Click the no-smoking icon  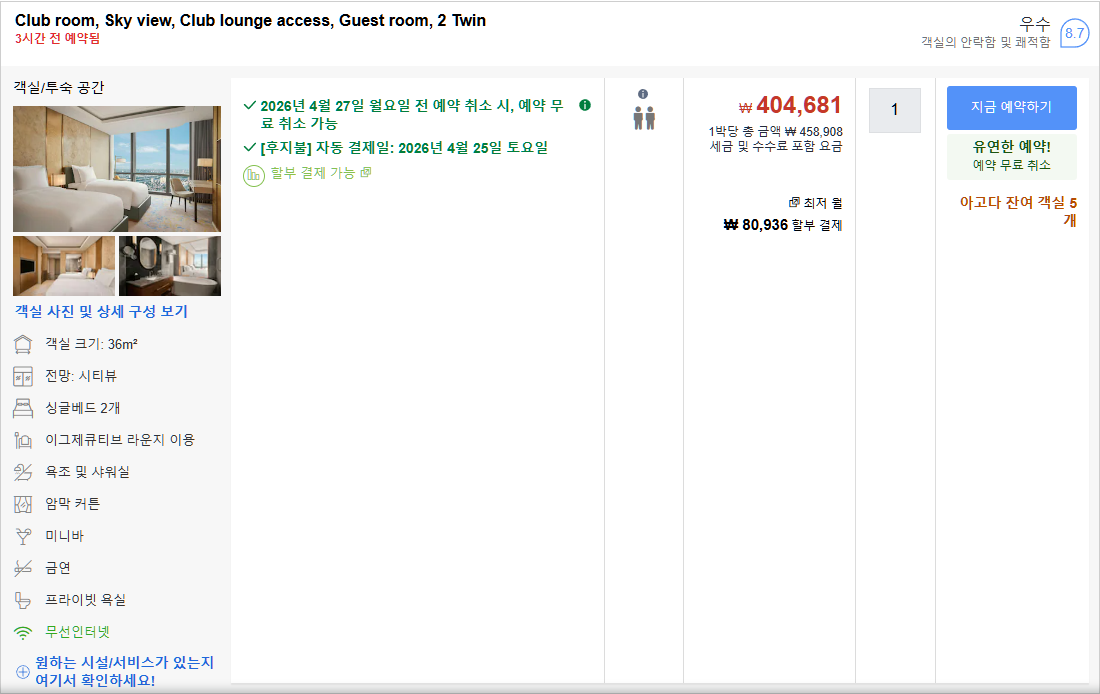pyautogui.click(x=23, y=568)
